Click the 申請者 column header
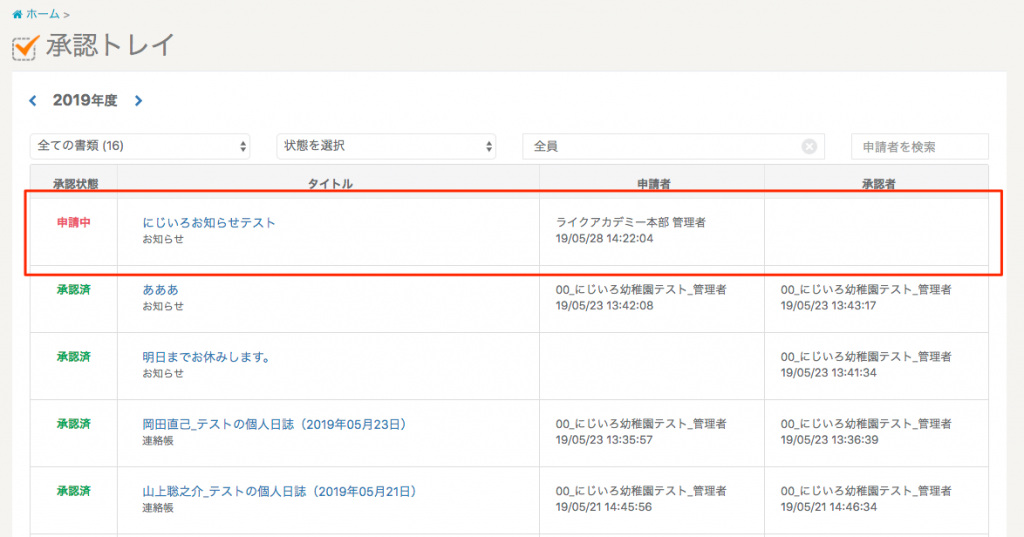Viewport: 1024px width, 537px height. click(x=652, y=184)
